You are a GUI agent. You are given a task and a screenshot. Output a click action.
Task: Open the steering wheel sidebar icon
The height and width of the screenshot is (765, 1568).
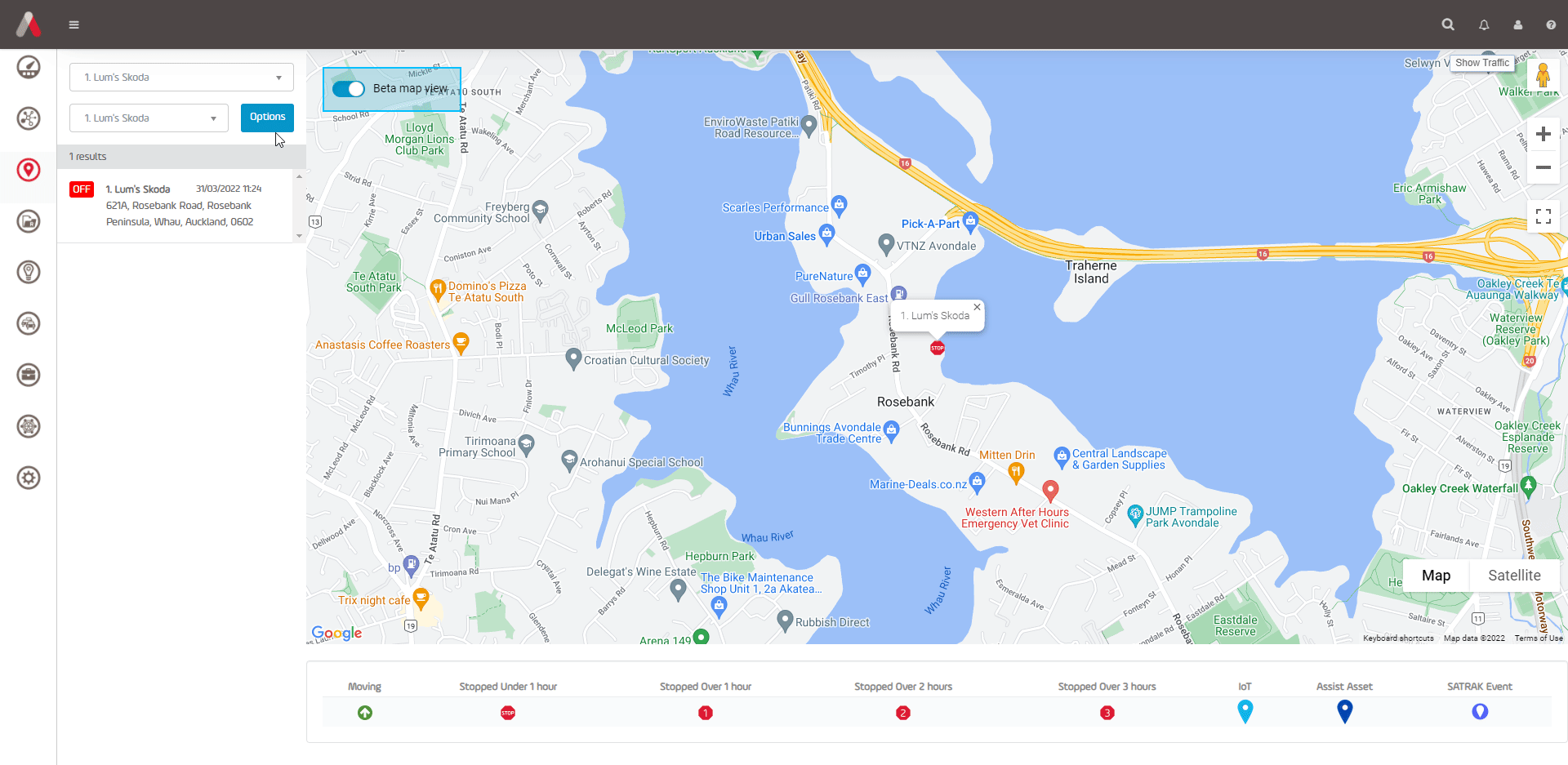click(29, 426)
